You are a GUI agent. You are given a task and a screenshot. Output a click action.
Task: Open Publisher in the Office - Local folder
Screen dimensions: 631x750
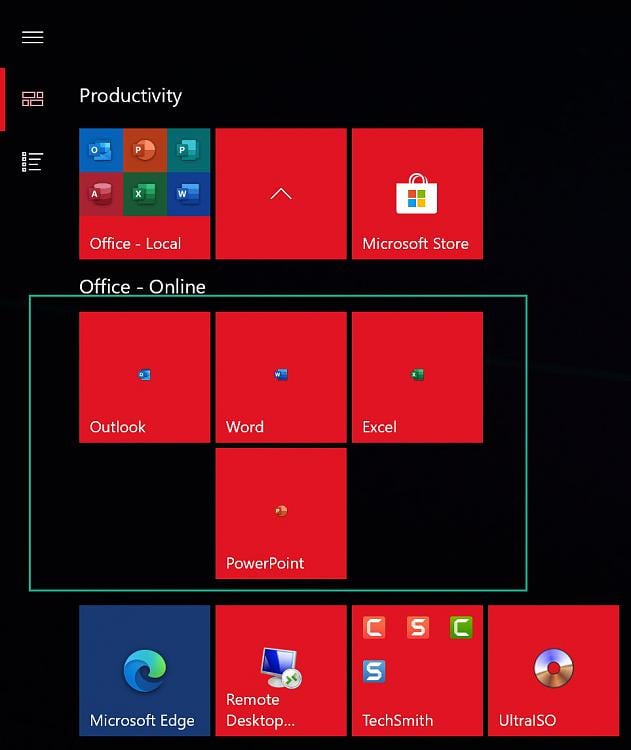pyautogui.click(x=188, y=150)
